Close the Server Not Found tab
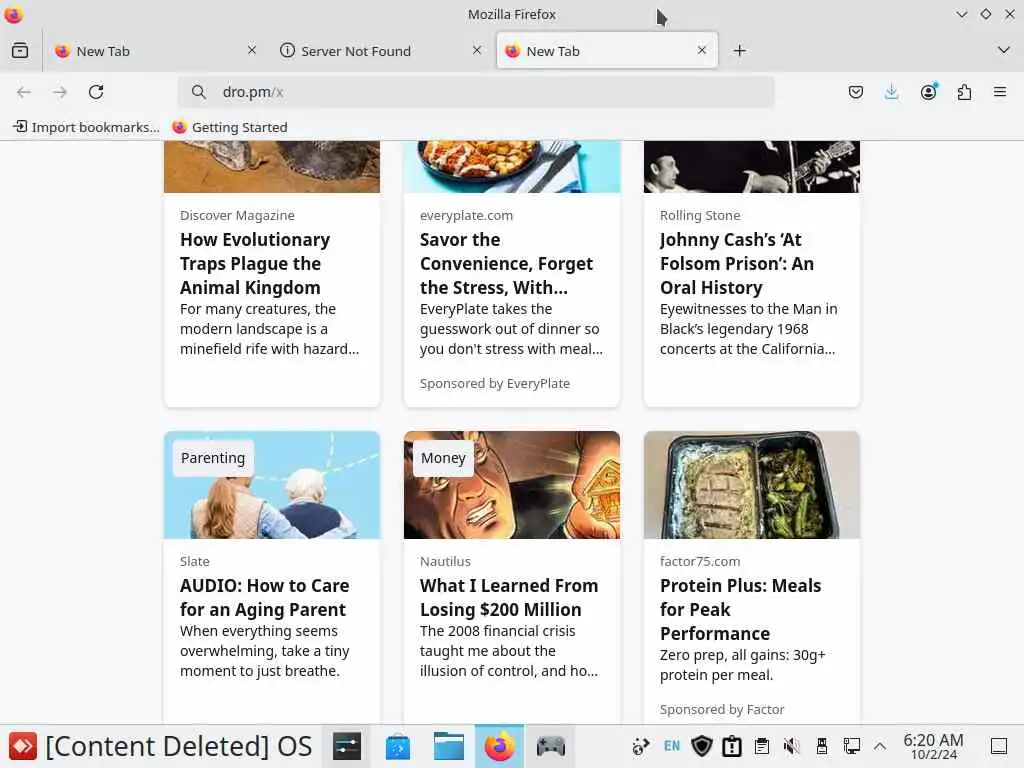 (x=477, y=50)
